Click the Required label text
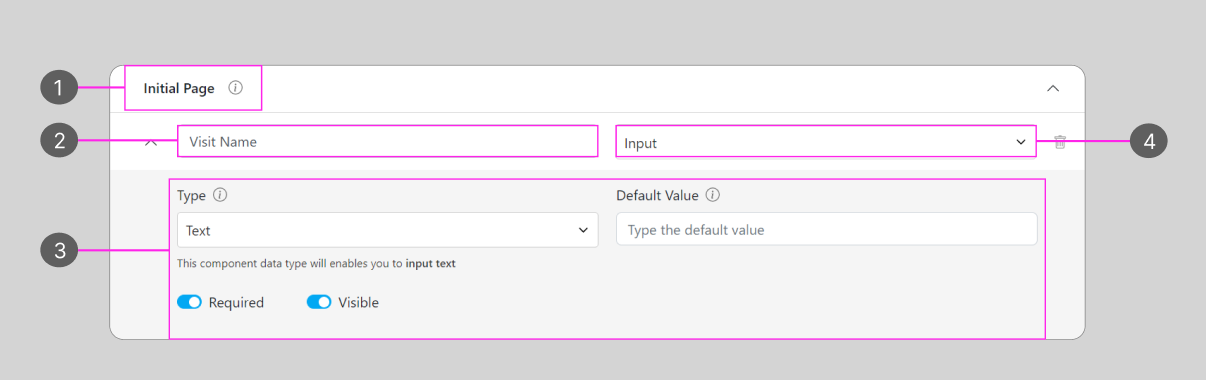This screenshot has width=1206, height=380. click(236, 302)
